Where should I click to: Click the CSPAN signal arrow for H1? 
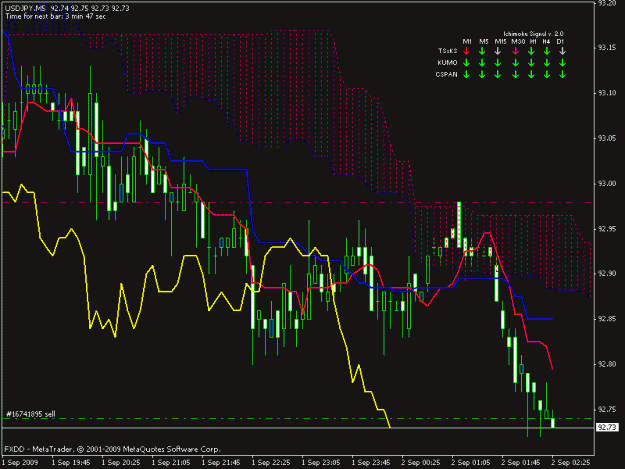point(531,74)
